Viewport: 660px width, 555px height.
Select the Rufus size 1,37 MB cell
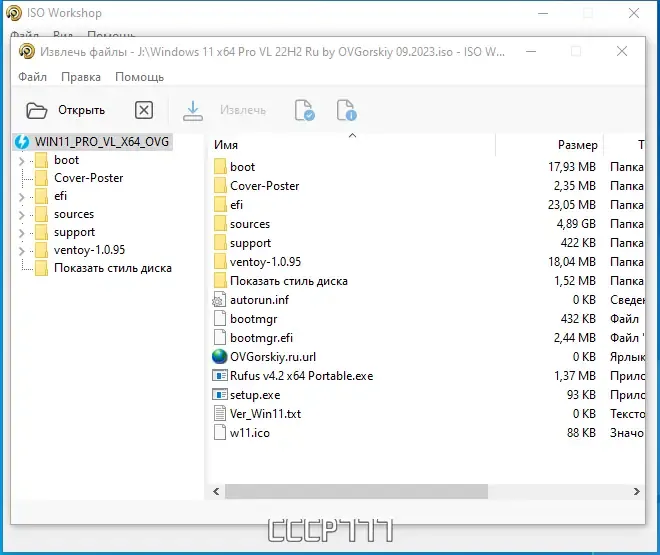tap(575, 375)
